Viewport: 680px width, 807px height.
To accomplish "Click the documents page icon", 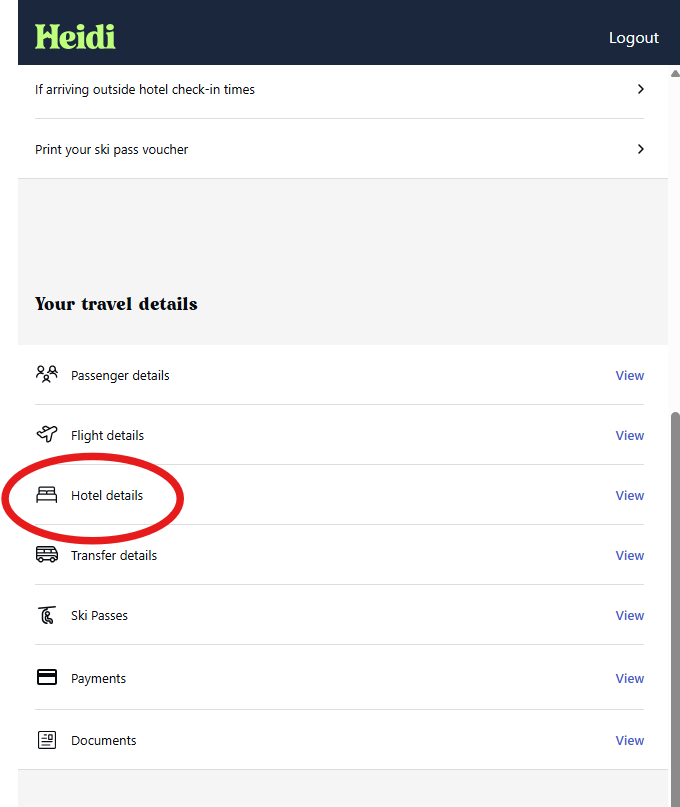I will click(x=47, y=740).
